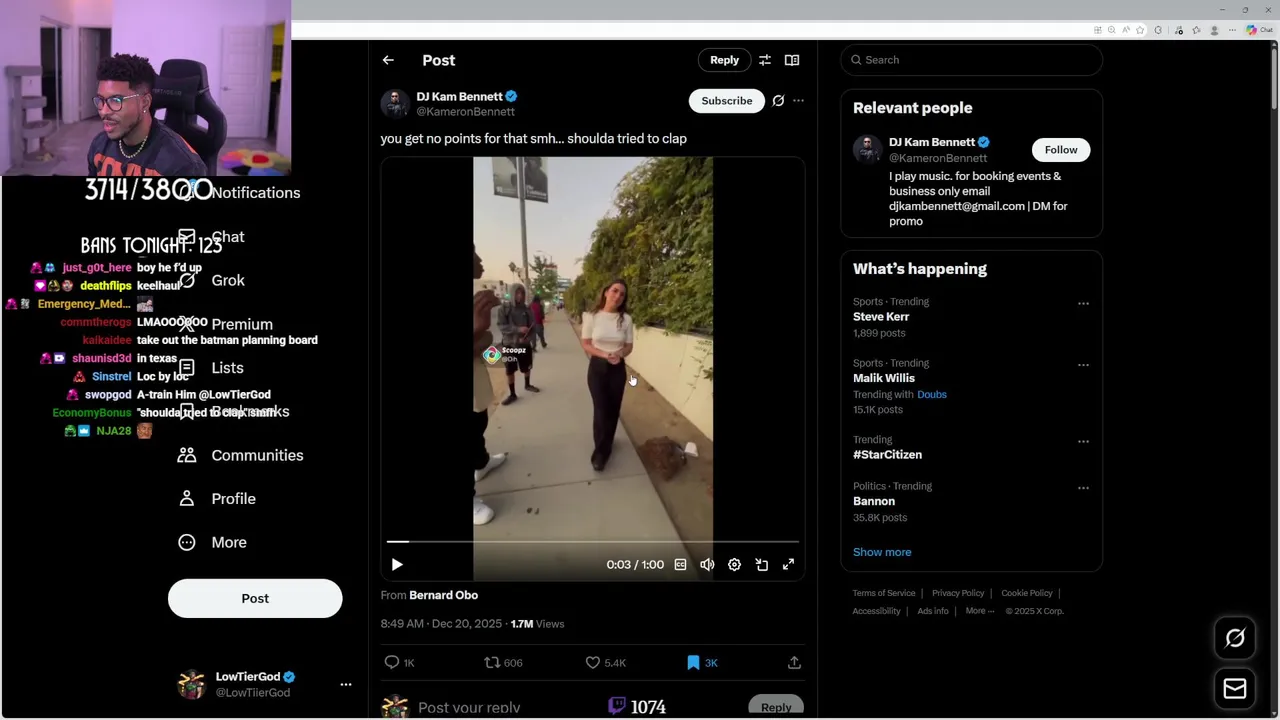Open the #StarCitizen trending topic
The width and height of the screenshot is (1280, 720).
(x=887, y=454)
